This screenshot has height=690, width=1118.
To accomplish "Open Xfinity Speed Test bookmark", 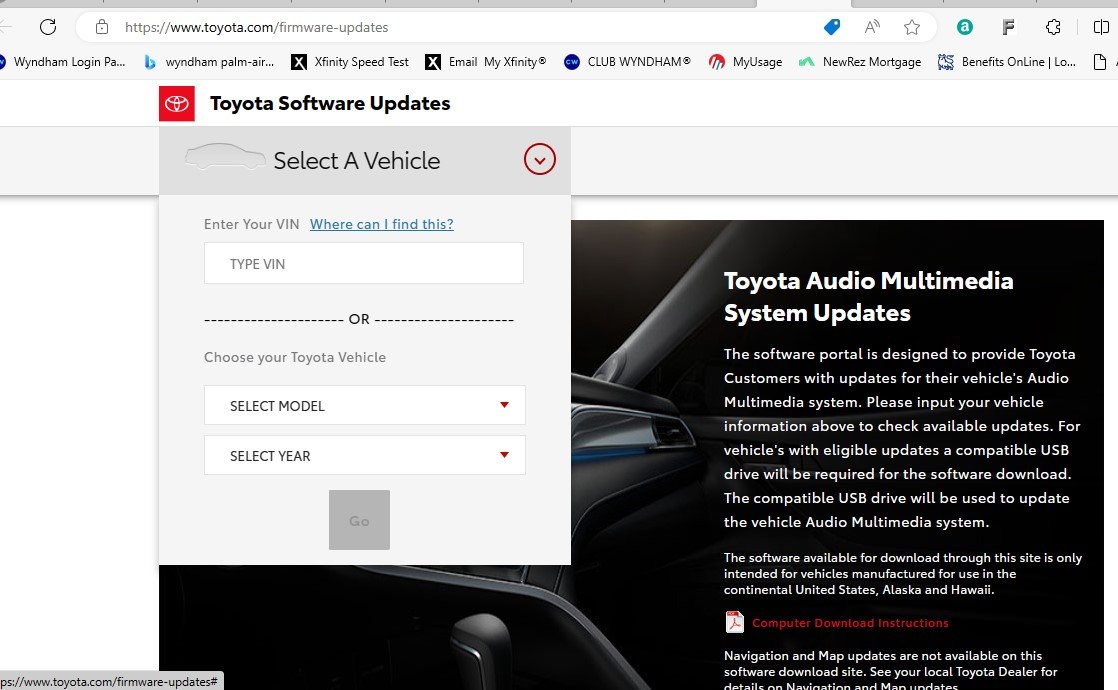I will [x=350, y=62].
